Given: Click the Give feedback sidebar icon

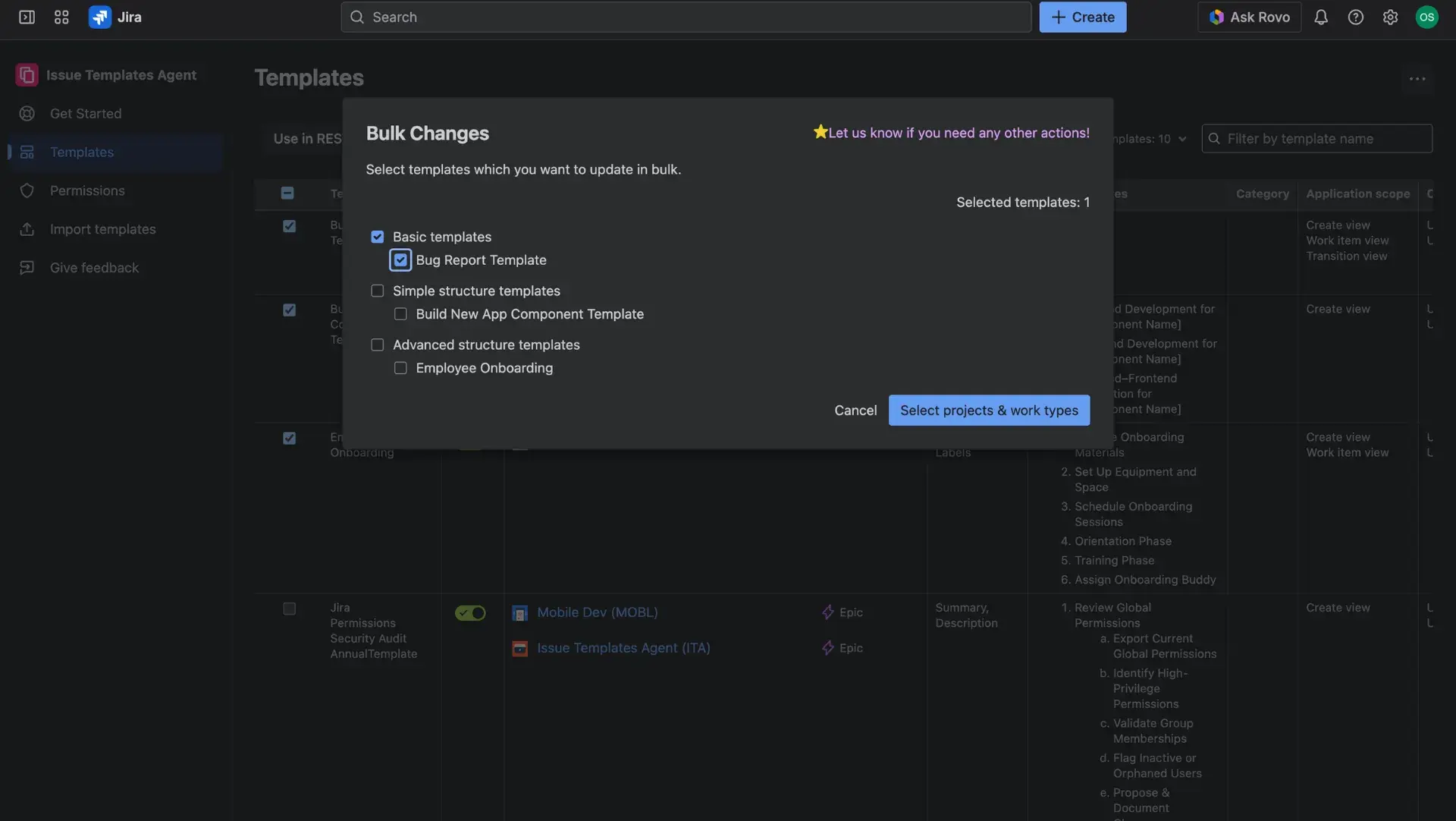Looking at the screenshot, I should (27, 267).
